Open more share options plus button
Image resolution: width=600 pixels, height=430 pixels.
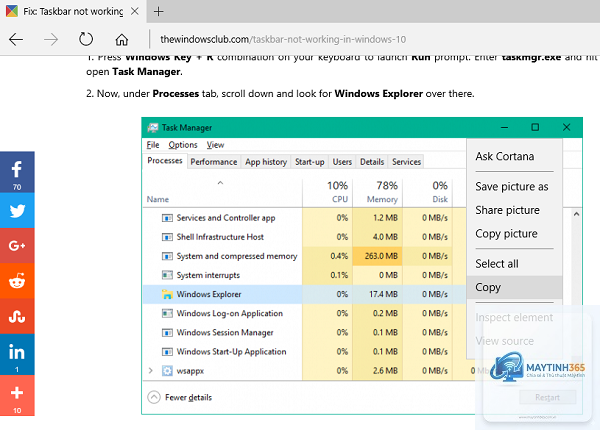[17, 396]
